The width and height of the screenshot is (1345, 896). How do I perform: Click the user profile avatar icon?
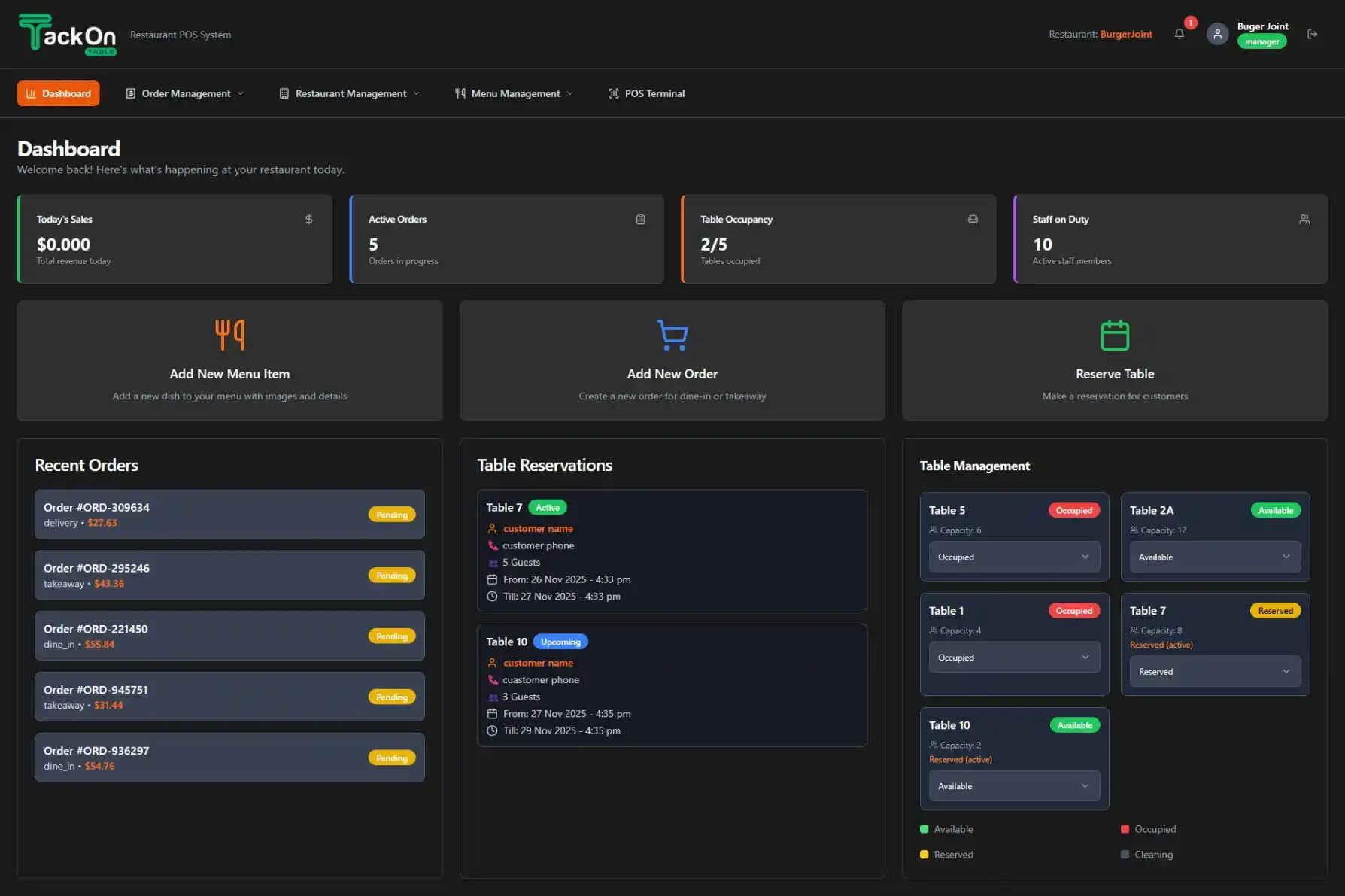pyautogui.click(x=1217, y=34)
